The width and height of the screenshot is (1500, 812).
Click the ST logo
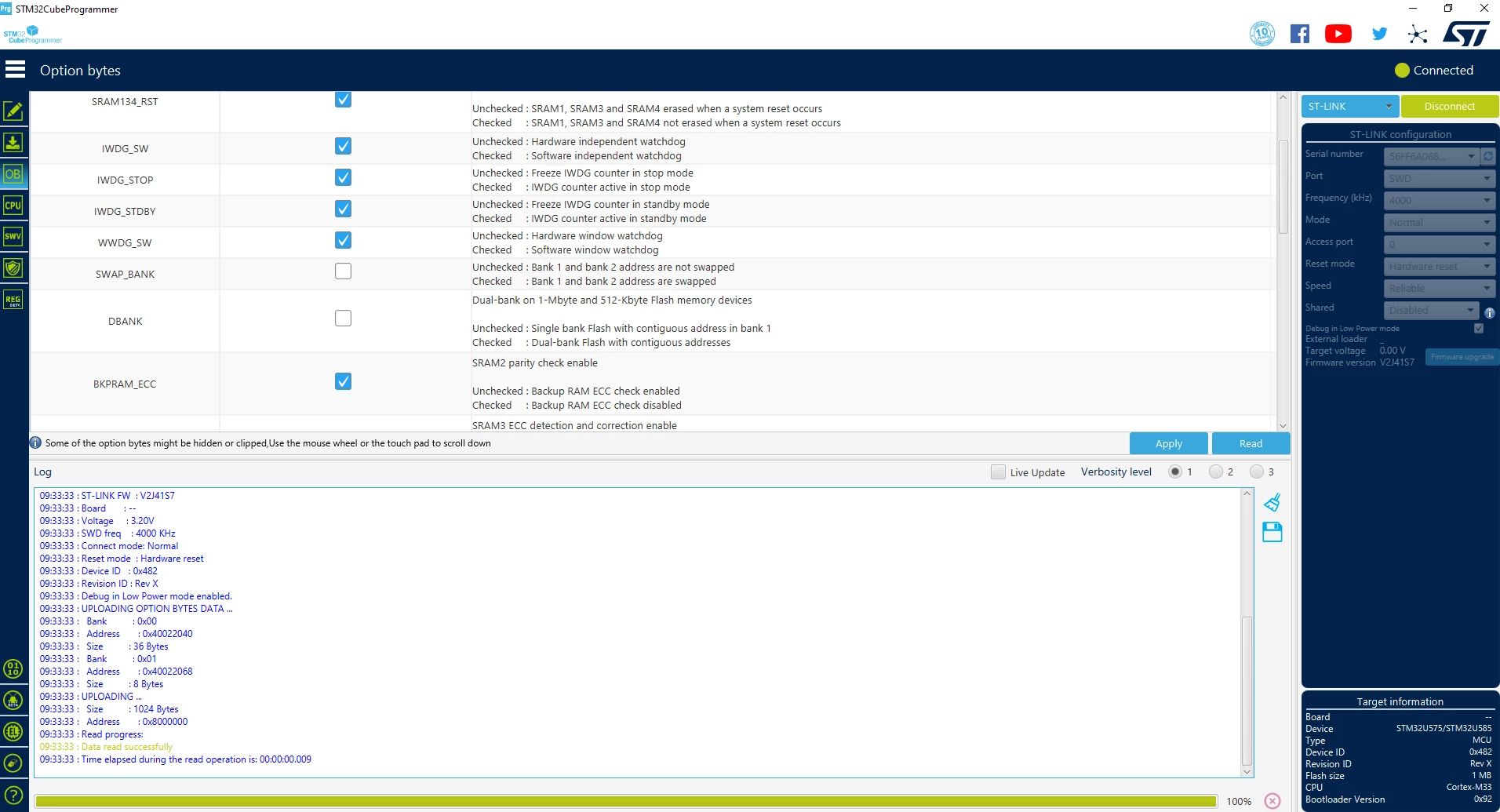click(1465, 34)
